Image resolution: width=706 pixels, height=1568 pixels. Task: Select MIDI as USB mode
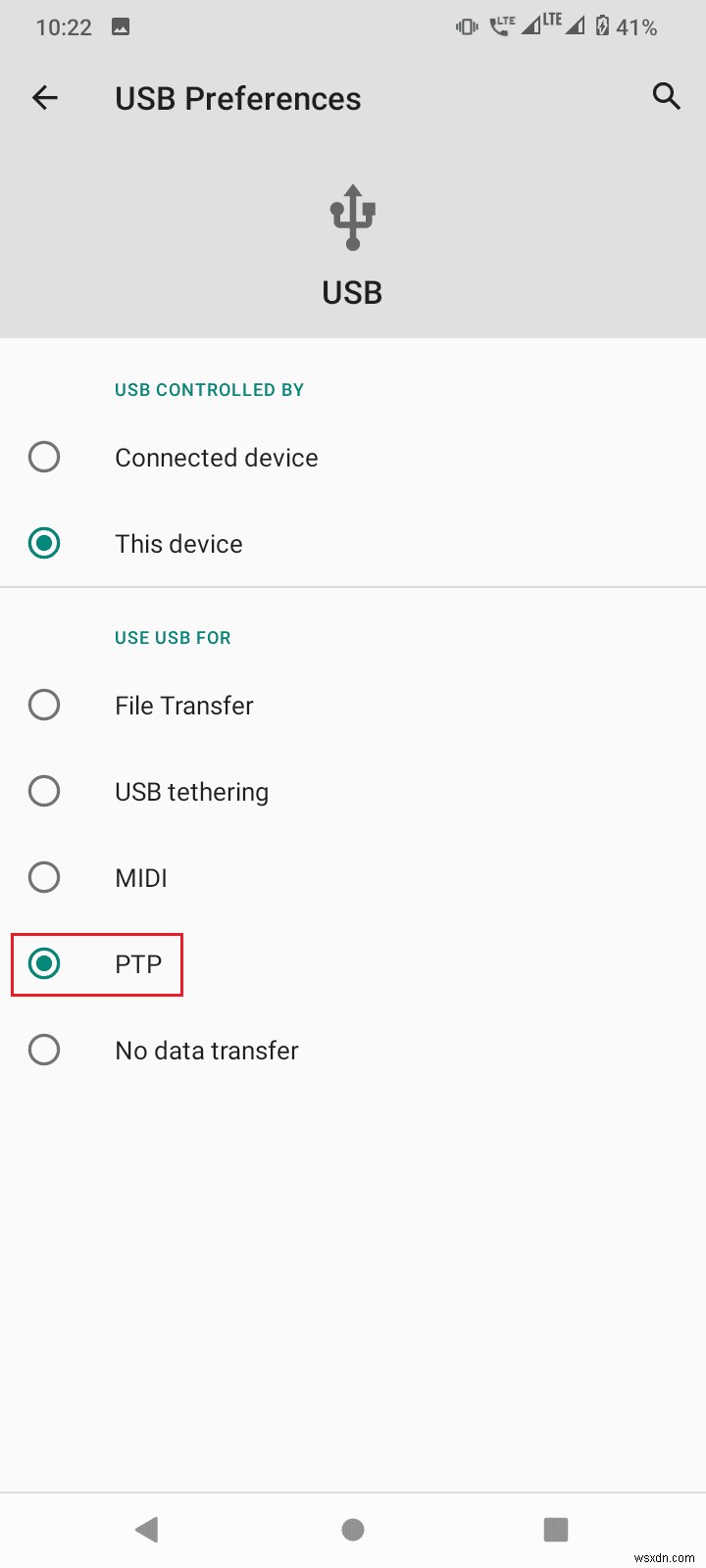140,877
